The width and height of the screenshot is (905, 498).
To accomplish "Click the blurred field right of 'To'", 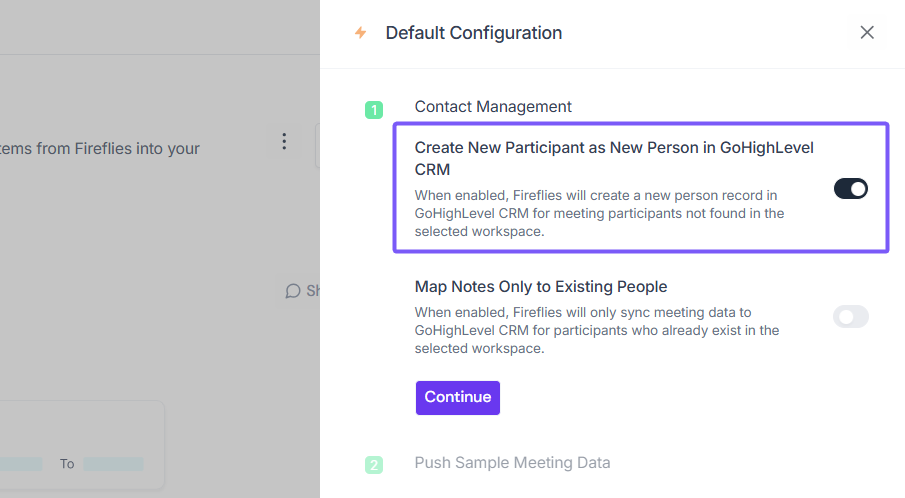I will click(113, 464).
